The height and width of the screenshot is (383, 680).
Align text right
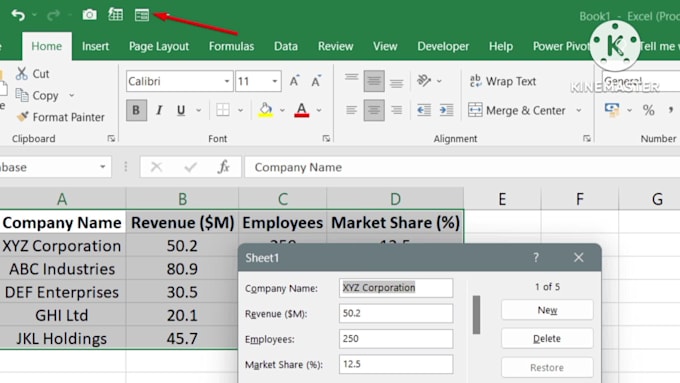pos(396,110)
